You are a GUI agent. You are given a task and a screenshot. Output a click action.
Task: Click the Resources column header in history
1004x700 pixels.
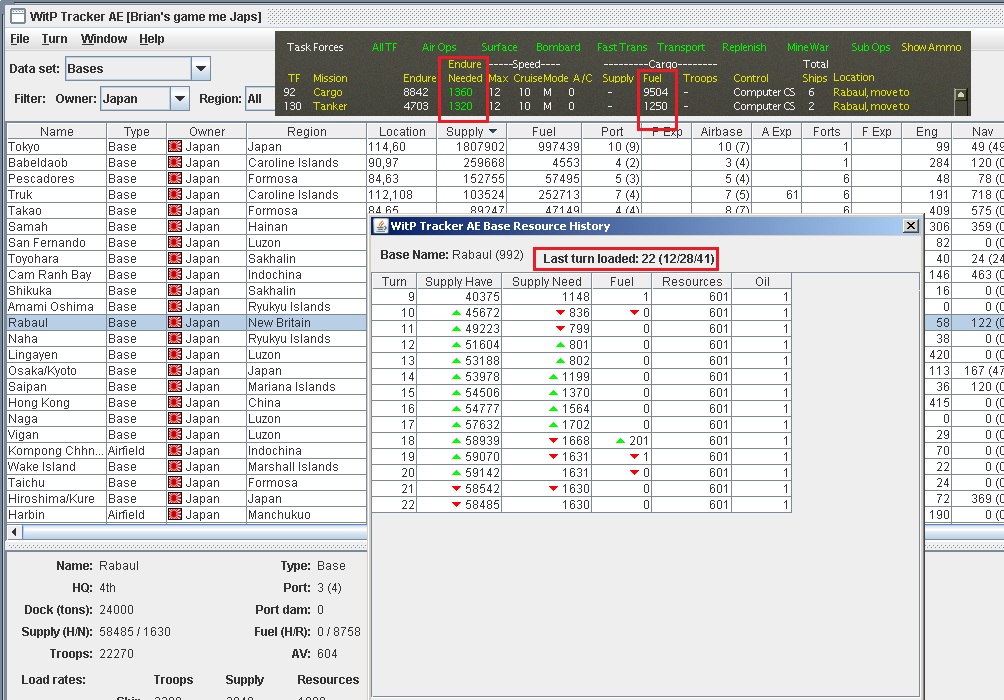(692, 281)
